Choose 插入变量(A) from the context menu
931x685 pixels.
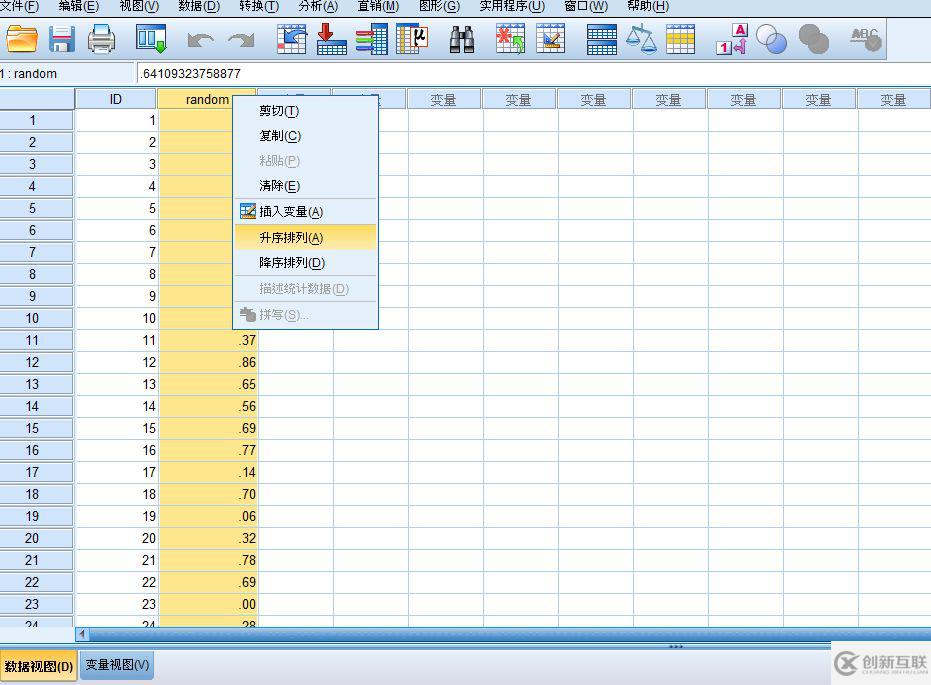tap(306, 212)
